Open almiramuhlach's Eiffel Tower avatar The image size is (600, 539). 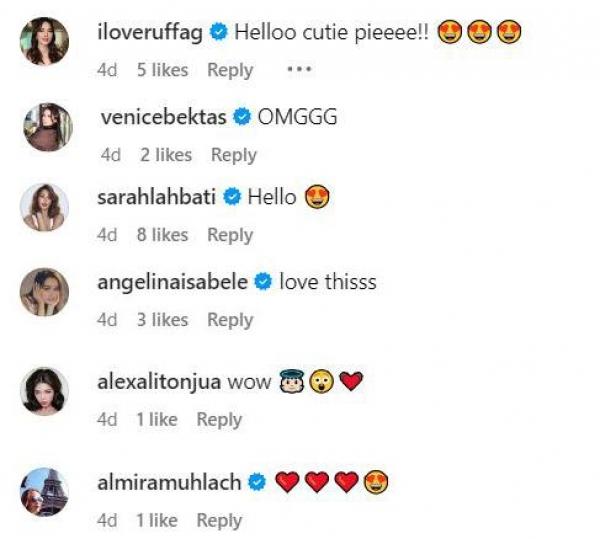point(45,492)
